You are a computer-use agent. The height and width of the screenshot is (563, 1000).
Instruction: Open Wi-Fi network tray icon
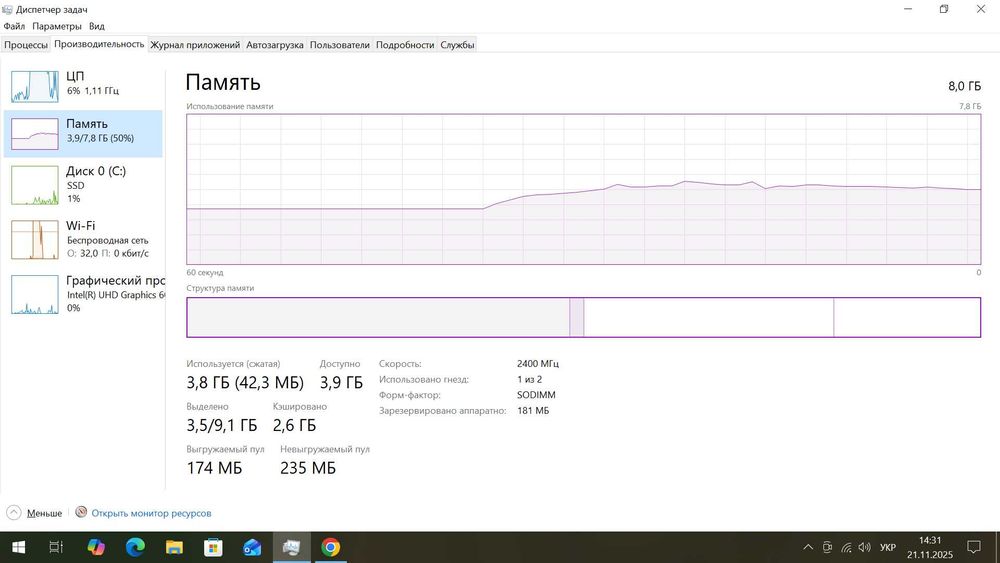846,547
